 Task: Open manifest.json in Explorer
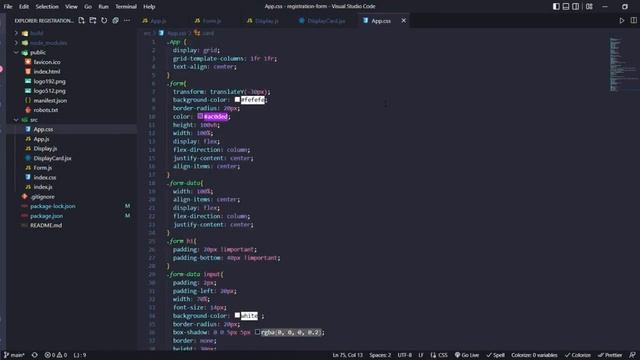50,100
